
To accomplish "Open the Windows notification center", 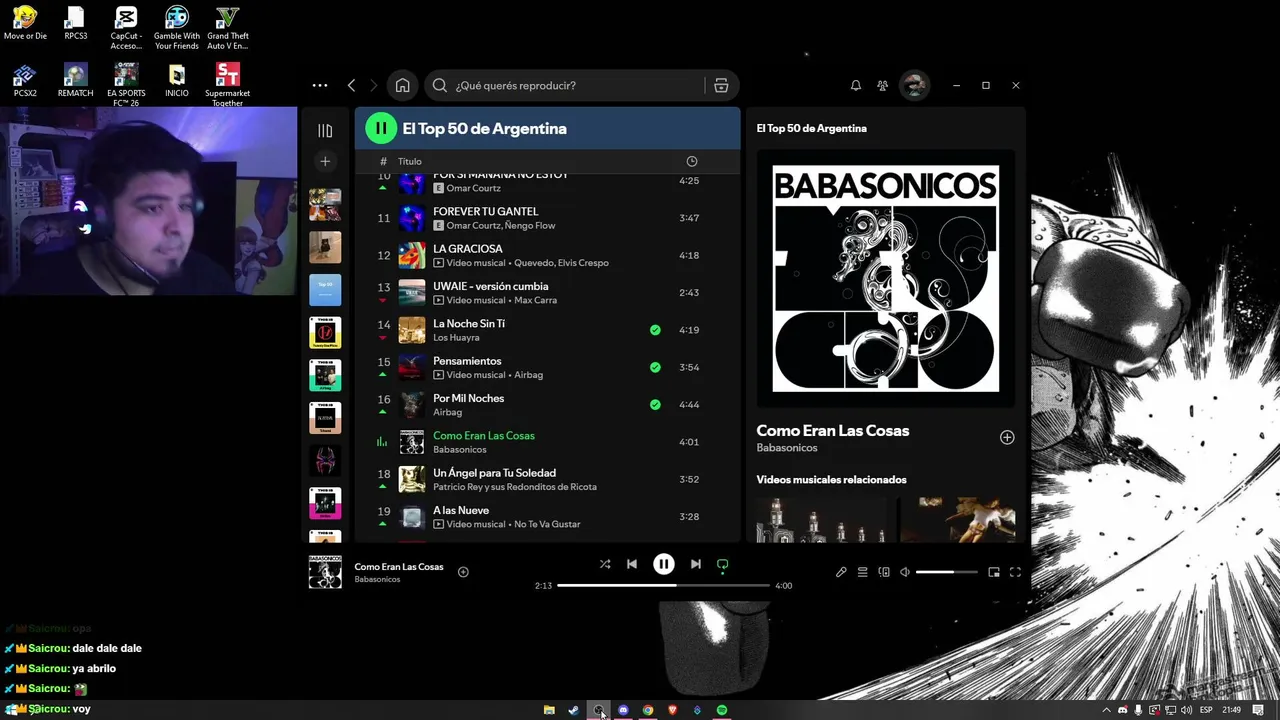I will coord(1258,710).
